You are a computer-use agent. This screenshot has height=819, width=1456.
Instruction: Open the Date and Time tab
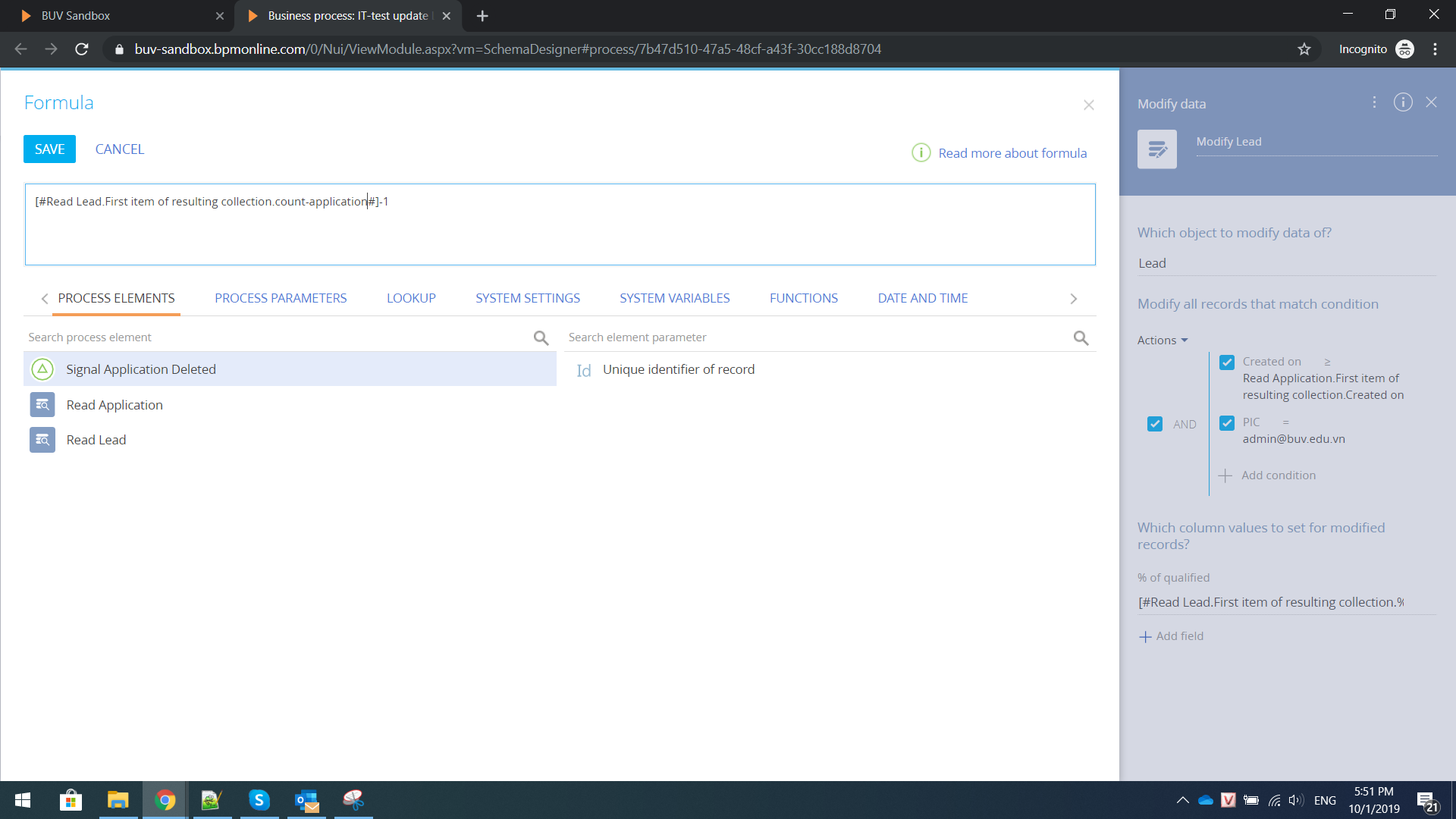[923, 298]
